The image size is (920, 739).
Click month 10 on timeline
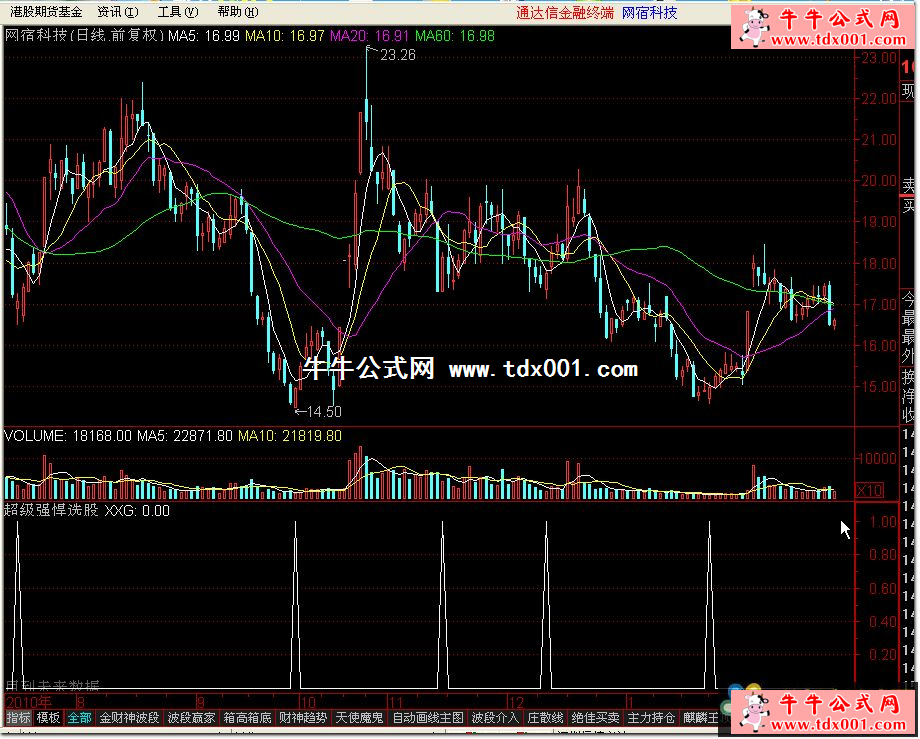point(307,702)
